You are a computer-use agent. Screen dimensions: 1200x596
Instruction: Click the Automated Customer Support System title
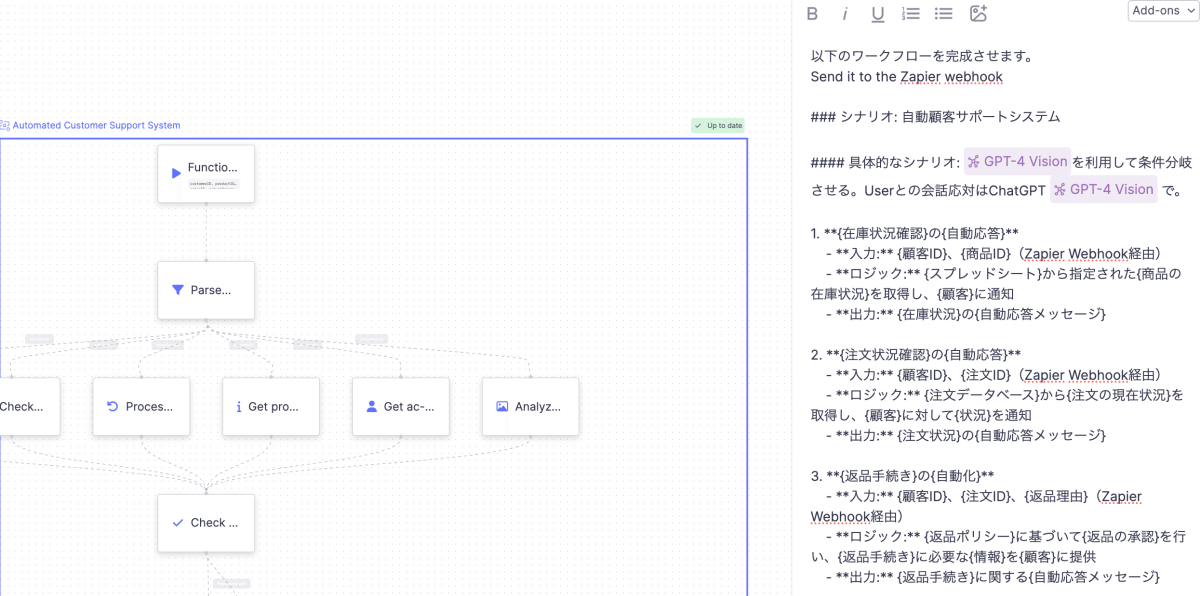(96, 126)
